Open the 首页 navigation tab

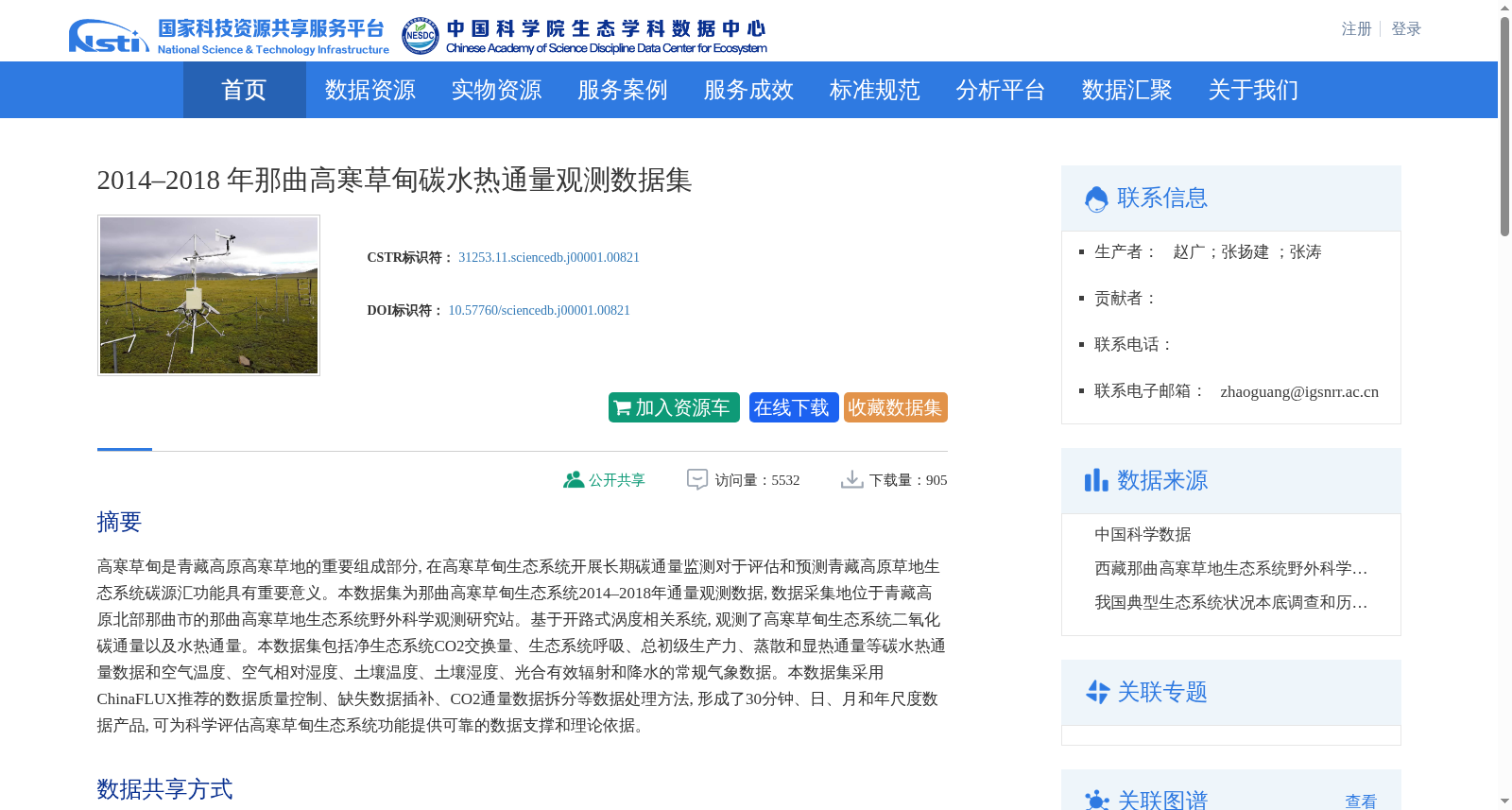[245, 90]
